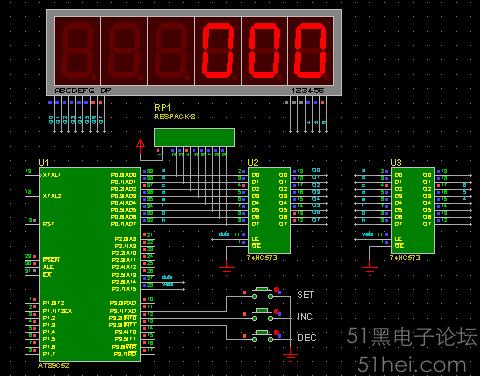Select the U3 74HC573 latch chip
The height and width of the screenshot is (376, 480).
coord(413,210)
